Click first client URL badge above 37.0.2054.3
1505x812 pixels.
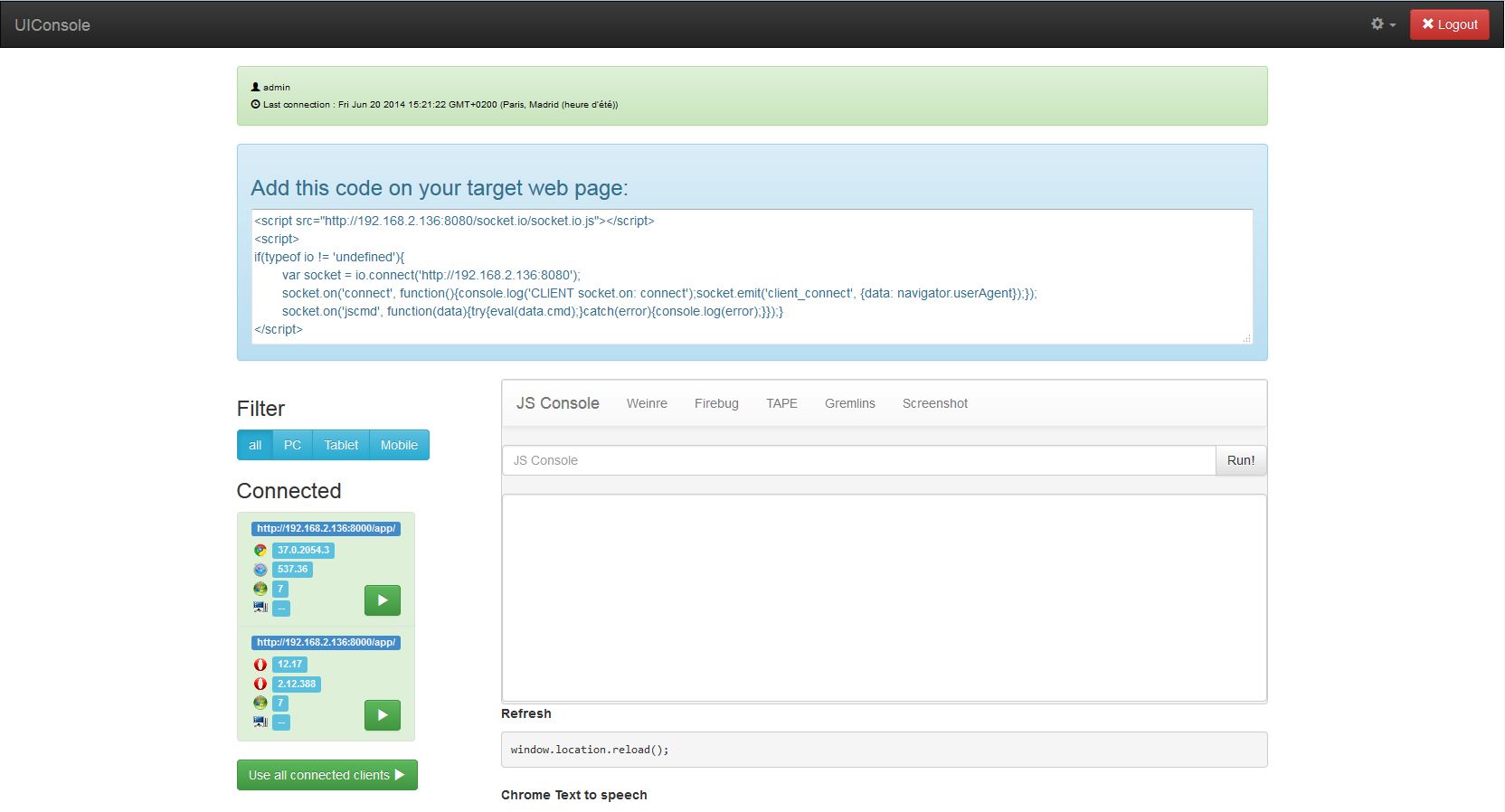pyautogui.click(x=326, y=528)
